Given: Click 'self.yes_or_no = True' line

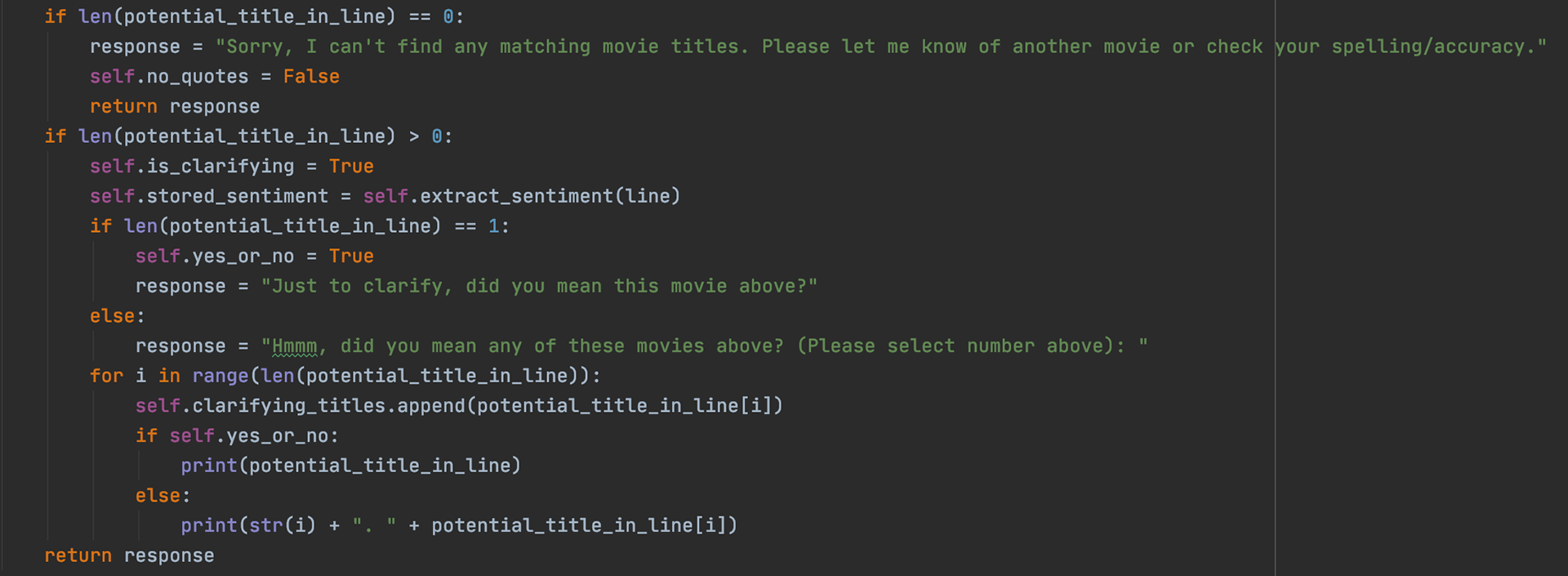Looking at the screenshot, I should tap(255, 257).
